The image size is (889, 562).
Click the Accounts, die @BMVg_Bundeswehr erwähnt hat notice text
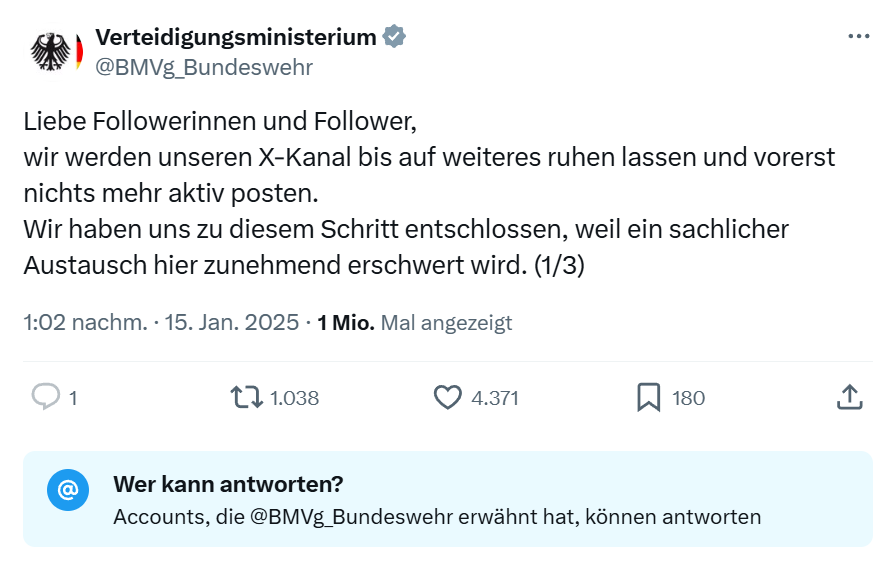pyautogui.click(x=437, y=517)
